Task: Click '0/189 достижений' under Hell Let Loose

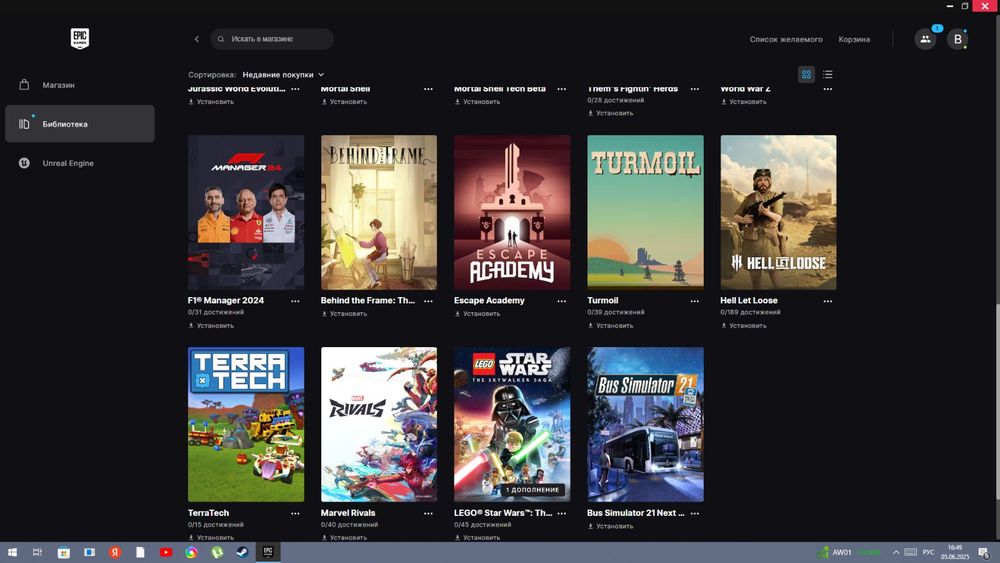Action: [x=750, y=312]
